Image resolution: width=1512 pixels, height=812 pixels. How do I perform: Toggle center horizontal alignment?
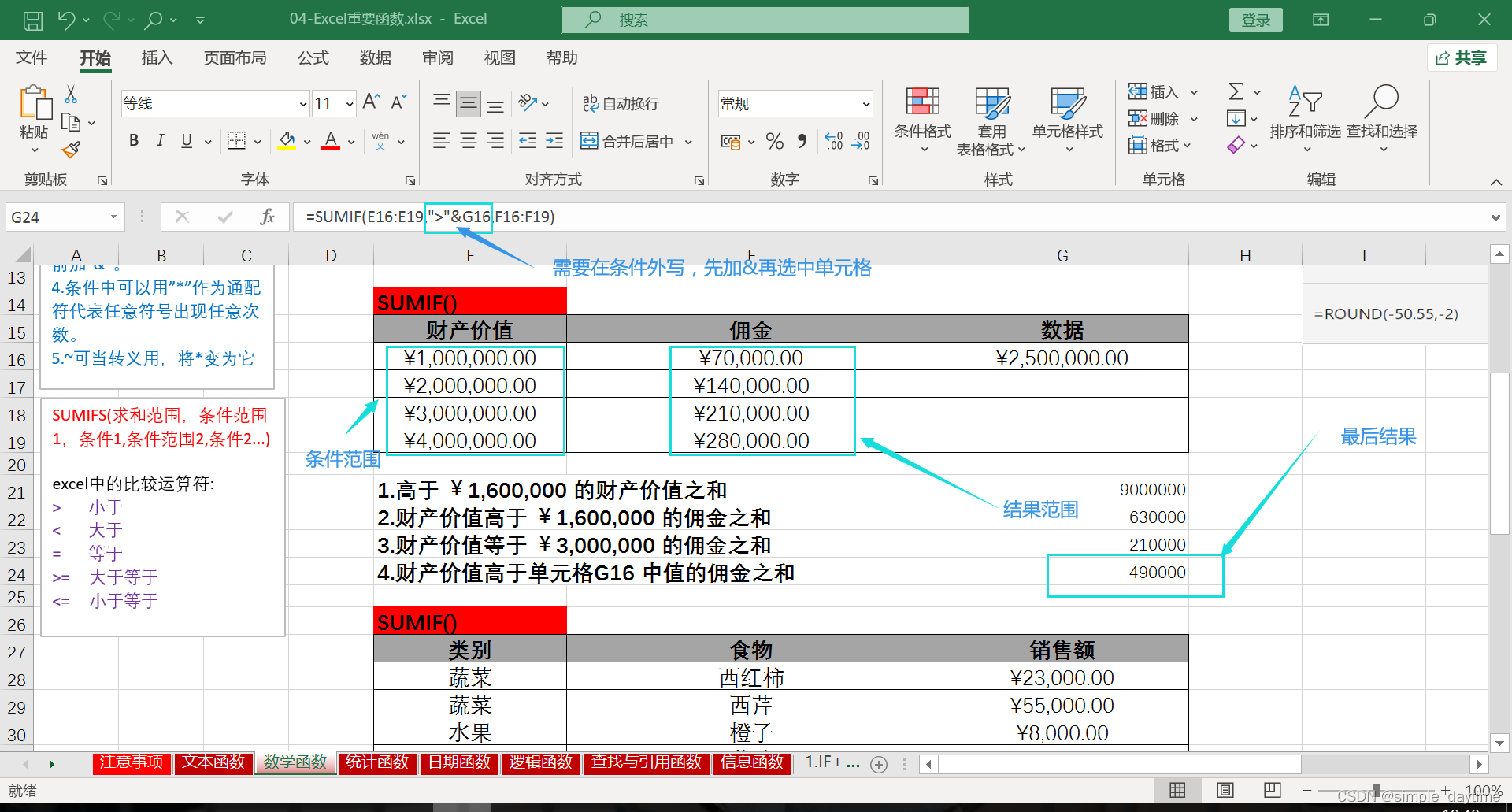469,141
